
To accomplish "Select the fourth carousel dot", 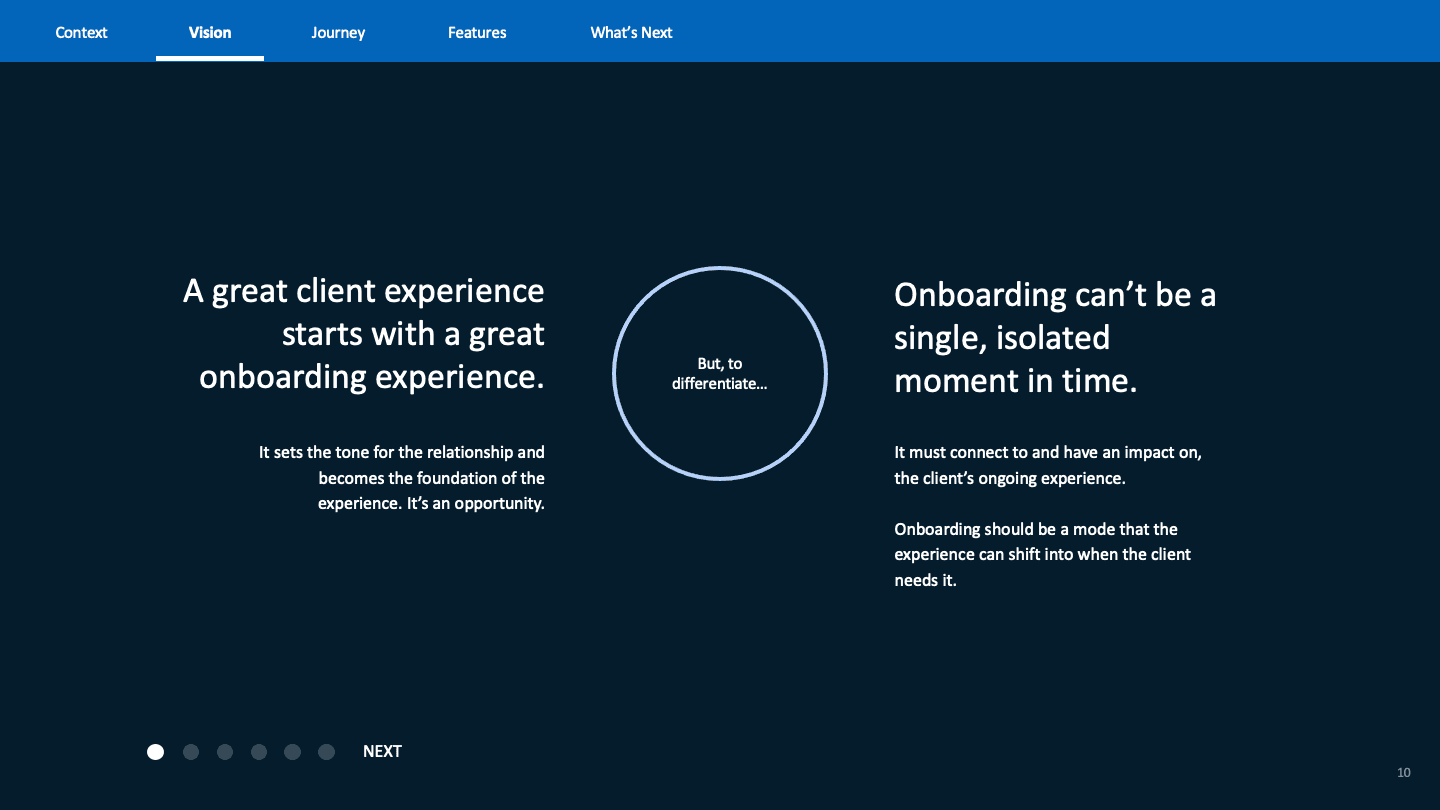I will (258, 751).
